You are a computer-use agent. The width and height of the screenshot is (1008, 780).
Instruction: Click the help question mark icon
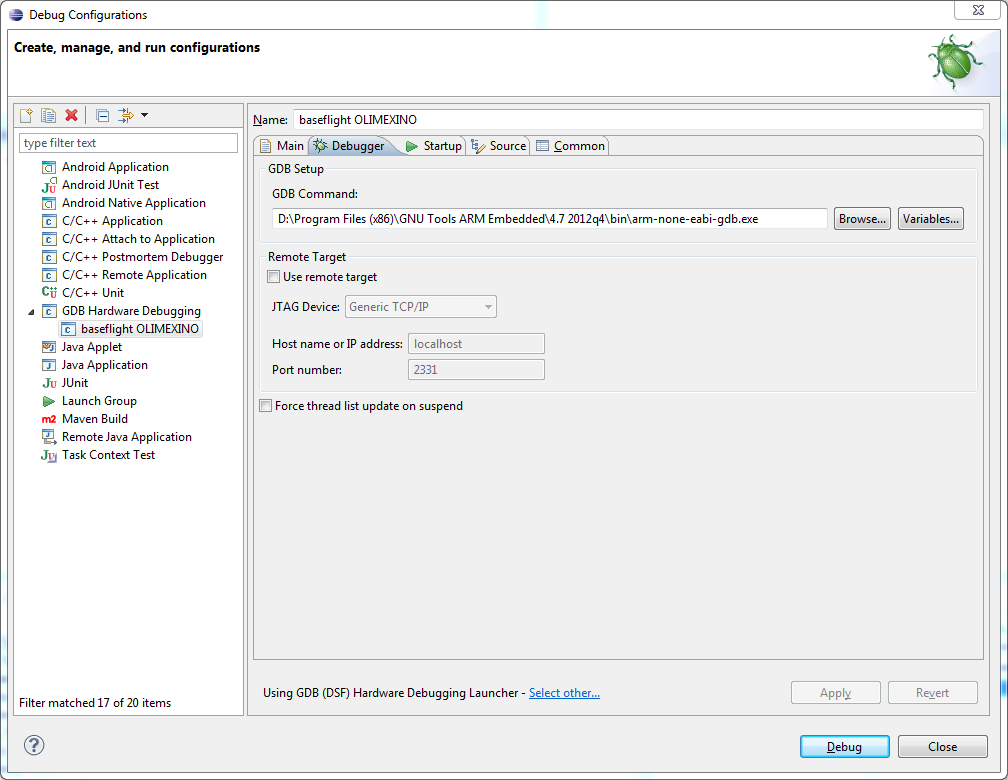coord(33,745)
